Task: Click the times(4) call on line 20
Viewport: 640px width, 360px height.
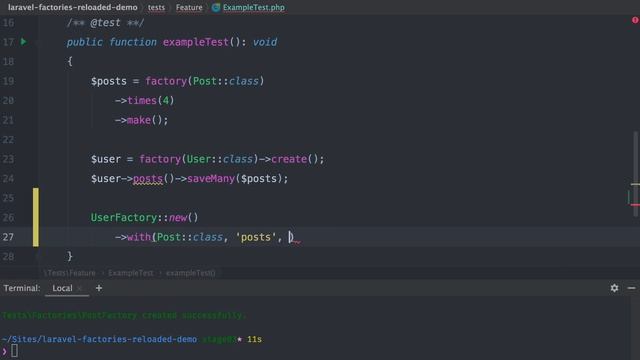Action: pos(151,100)
